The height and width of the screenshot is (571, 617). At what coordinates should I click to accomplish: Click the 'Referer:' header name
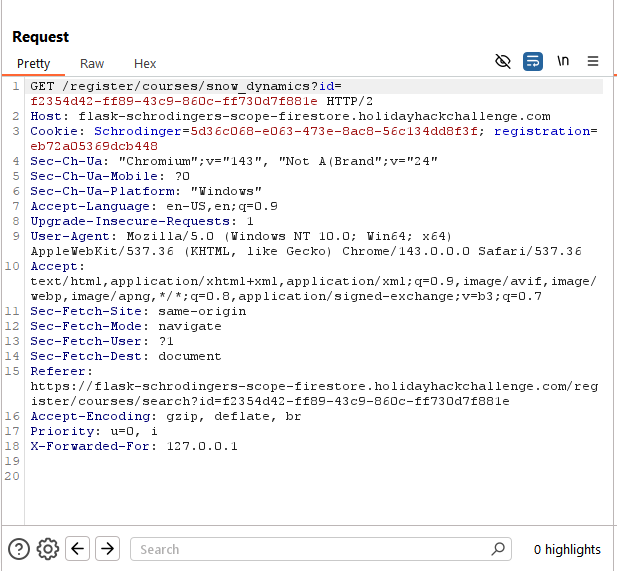(61, 371)
